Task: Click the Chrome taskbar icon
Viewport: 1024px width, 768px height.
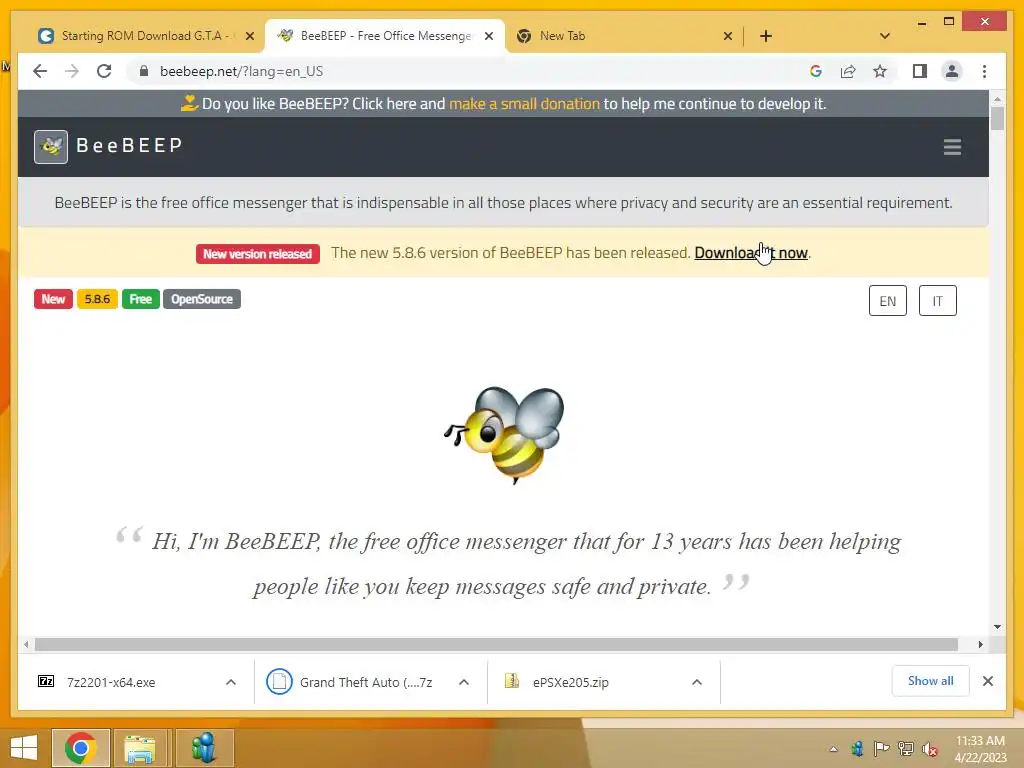Action: [x=80, y=748]
